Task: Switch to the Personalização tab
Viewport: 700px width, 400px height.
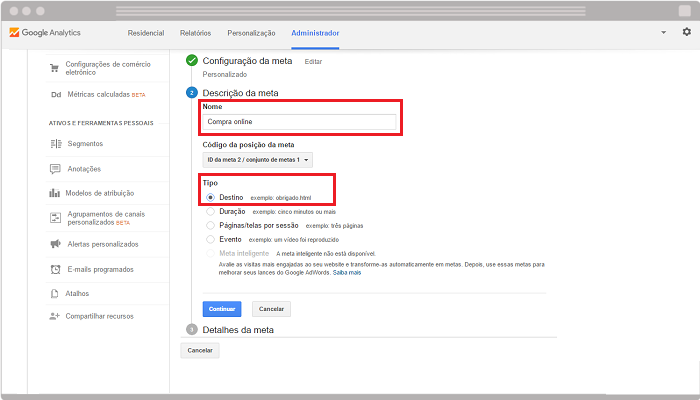Action: pyautogui.click(x=251, y=33)
